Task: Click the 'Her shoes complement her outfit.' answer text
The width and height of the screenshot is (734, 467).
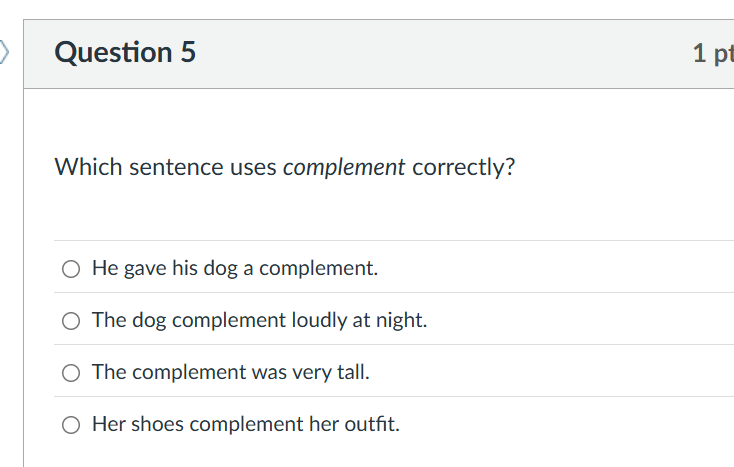Action: click(245, 425)
